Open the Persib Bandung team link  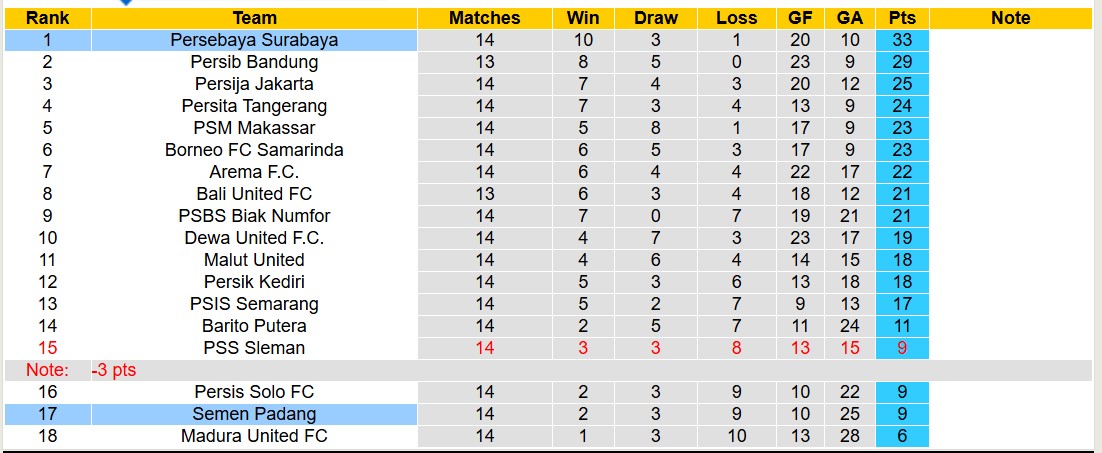[x=254, y=62]
